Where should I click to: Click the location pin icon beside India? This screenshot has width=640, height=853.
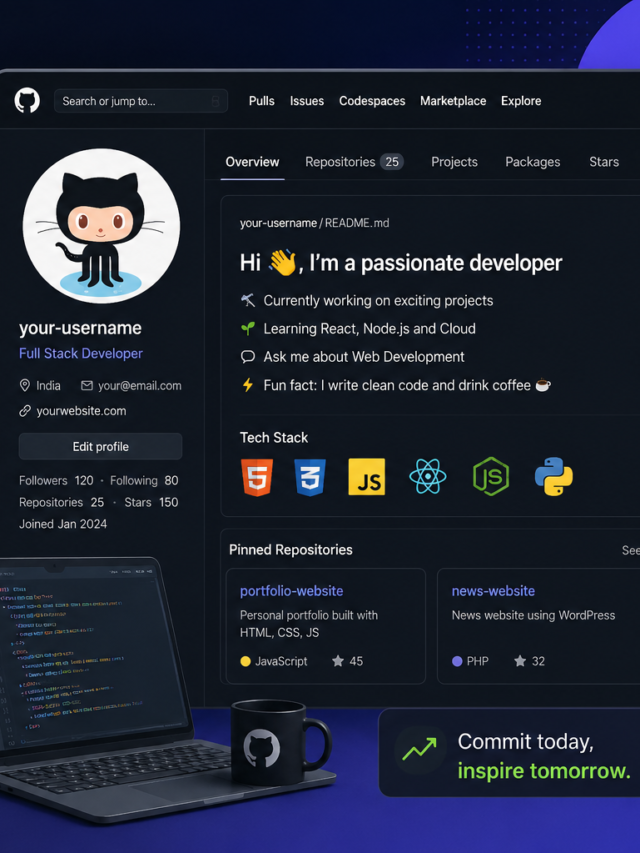click(24, 386)
